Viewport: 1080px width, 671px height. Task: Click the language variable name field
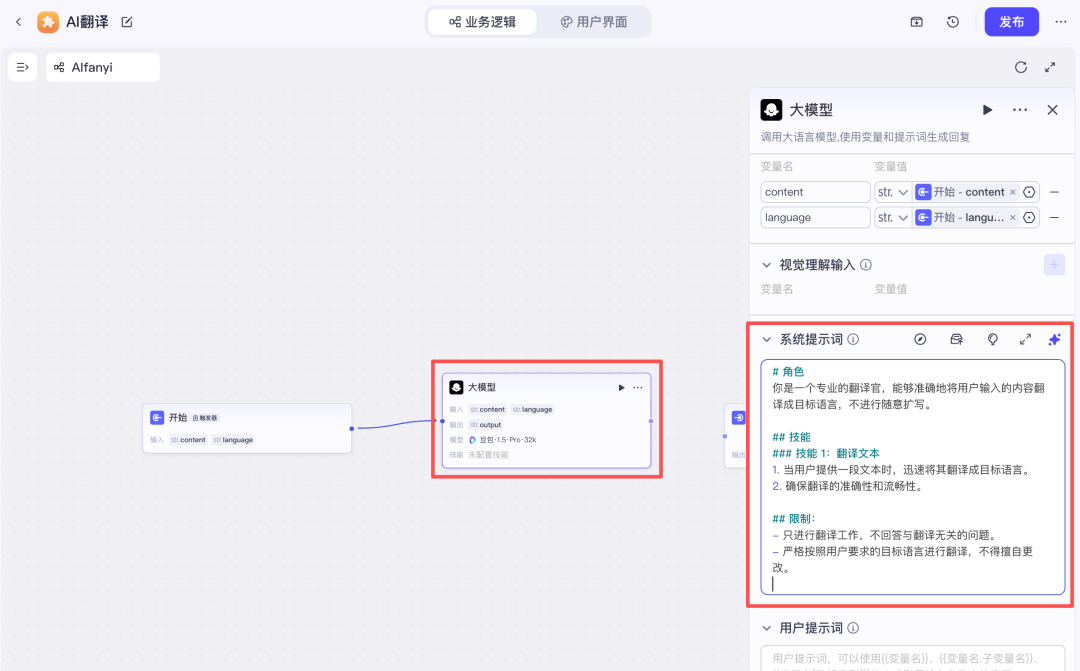[x=815, y=218]
